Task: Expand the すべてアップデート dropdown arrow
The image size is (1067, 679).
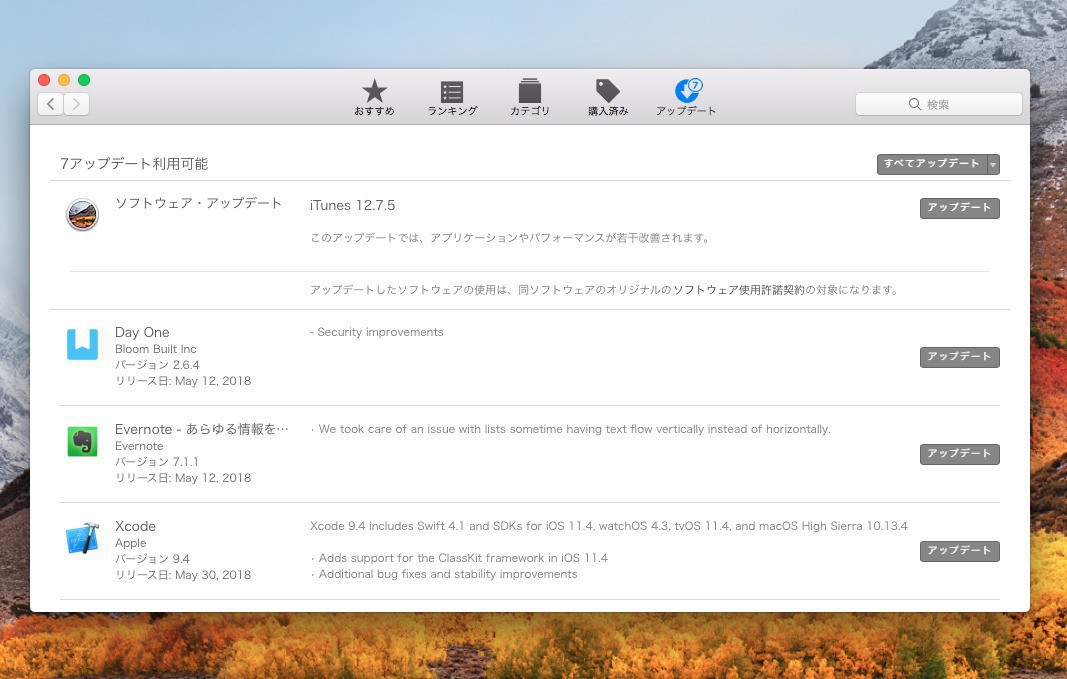Action: pyautogui.click(x=993, y=165)
